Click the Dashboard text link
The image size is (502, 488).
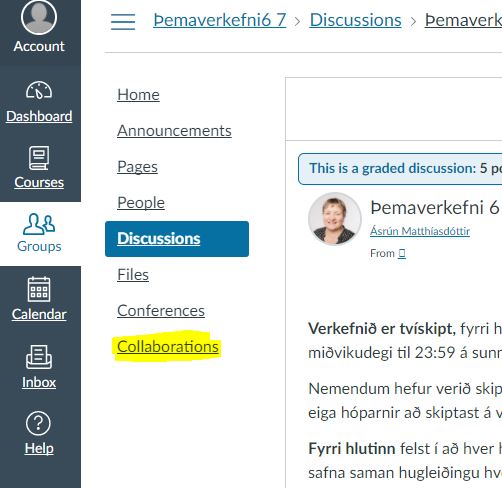(x=39, y=116)
